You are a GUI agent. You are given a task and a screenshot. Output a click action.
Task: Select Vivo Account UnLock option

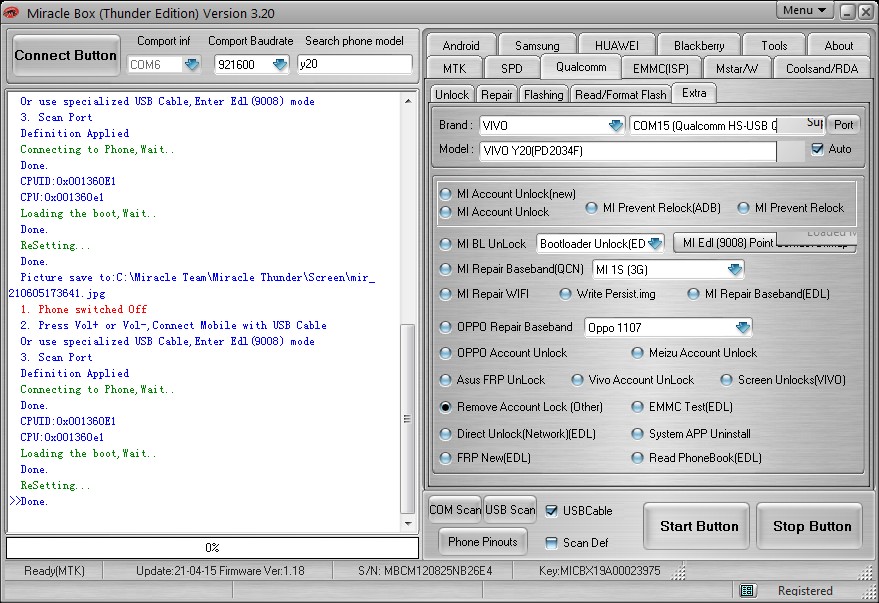point(577,380)
